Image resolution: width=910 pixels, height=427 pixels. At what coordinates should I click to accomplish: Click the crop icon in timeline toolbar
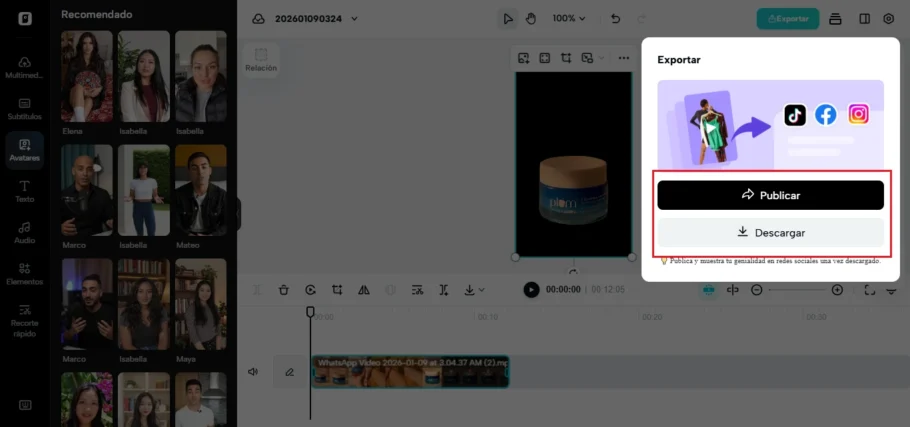[x=337, y=290]
